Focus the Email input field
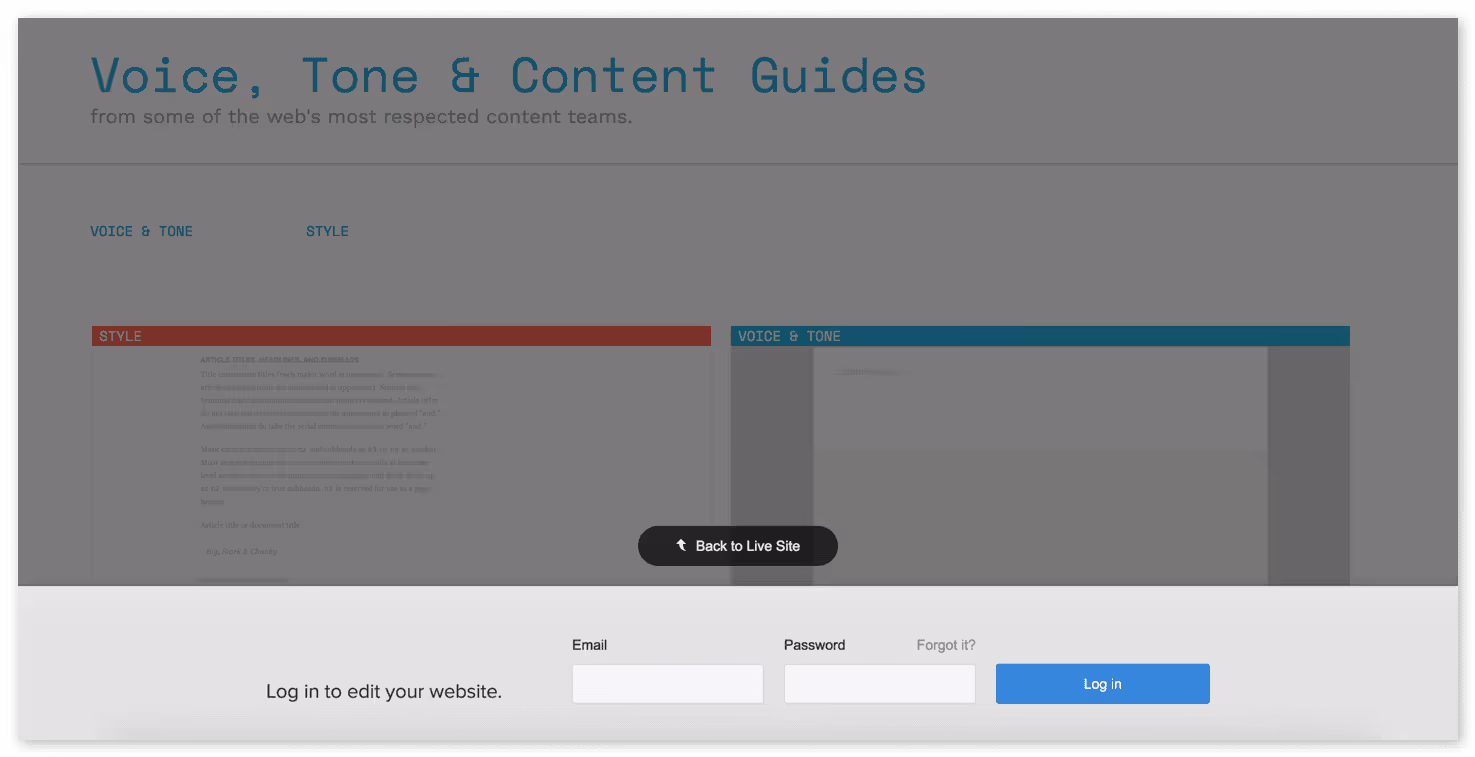Image resolution: width=1475 pixels, height=757 pixels. pos(668,684)
